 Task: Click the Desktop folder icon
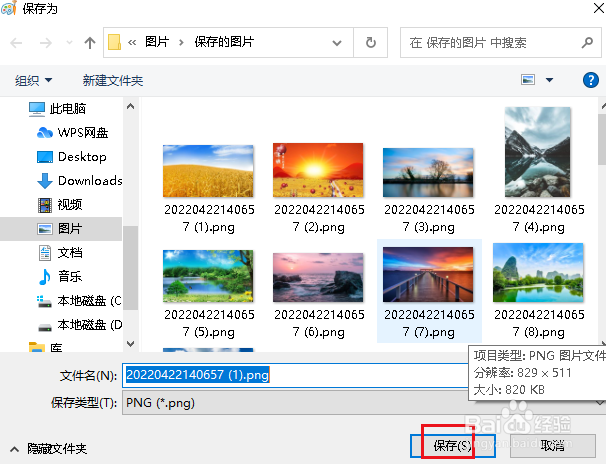[x=45, y=157]
